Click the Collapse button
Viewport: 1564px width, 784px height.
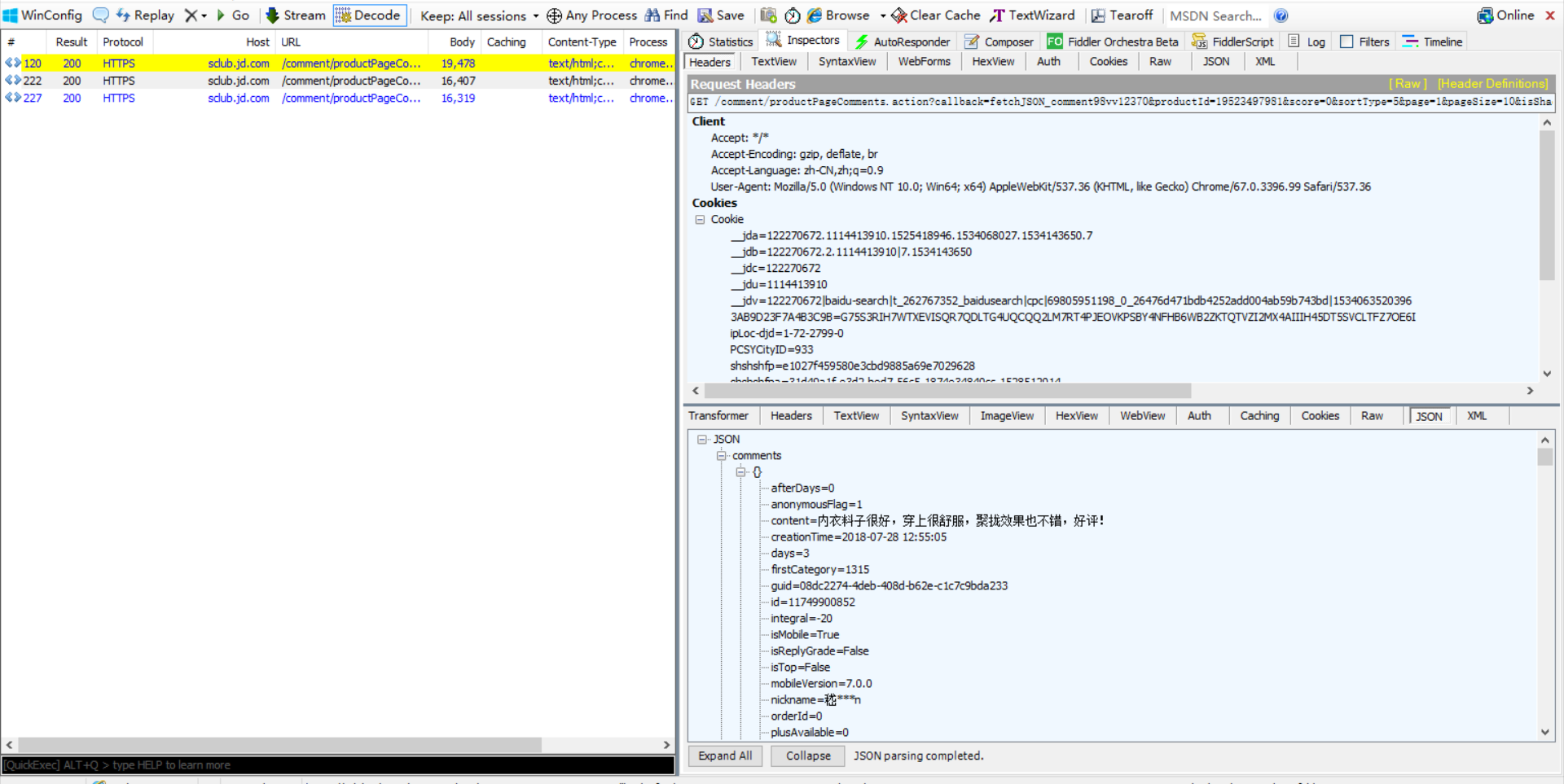[808, 756]
